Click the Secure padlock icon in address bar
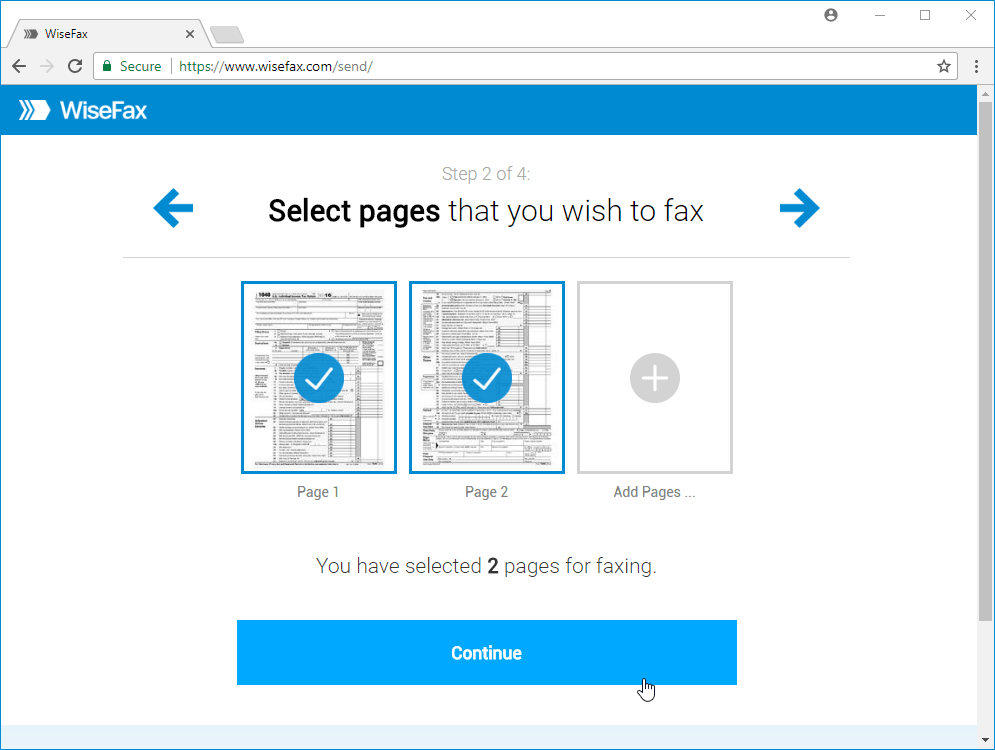 click(x=106, y=66)
